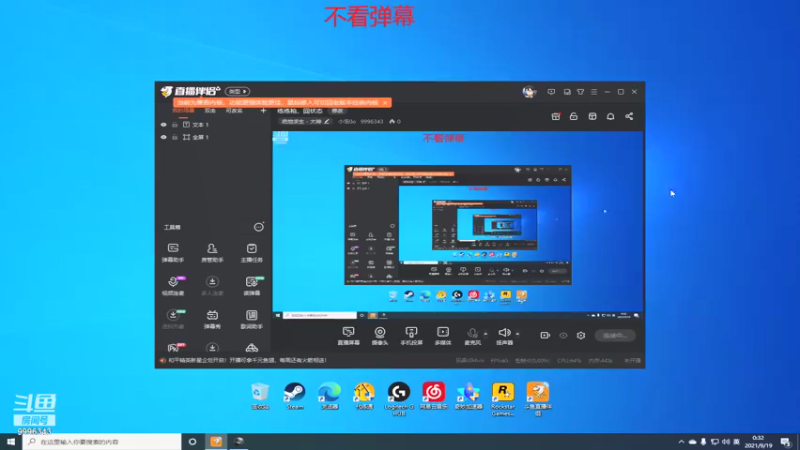This screenshot has height=450, width=800.
Task: Open Steam from the desktop
Action: tap(295, 396)
